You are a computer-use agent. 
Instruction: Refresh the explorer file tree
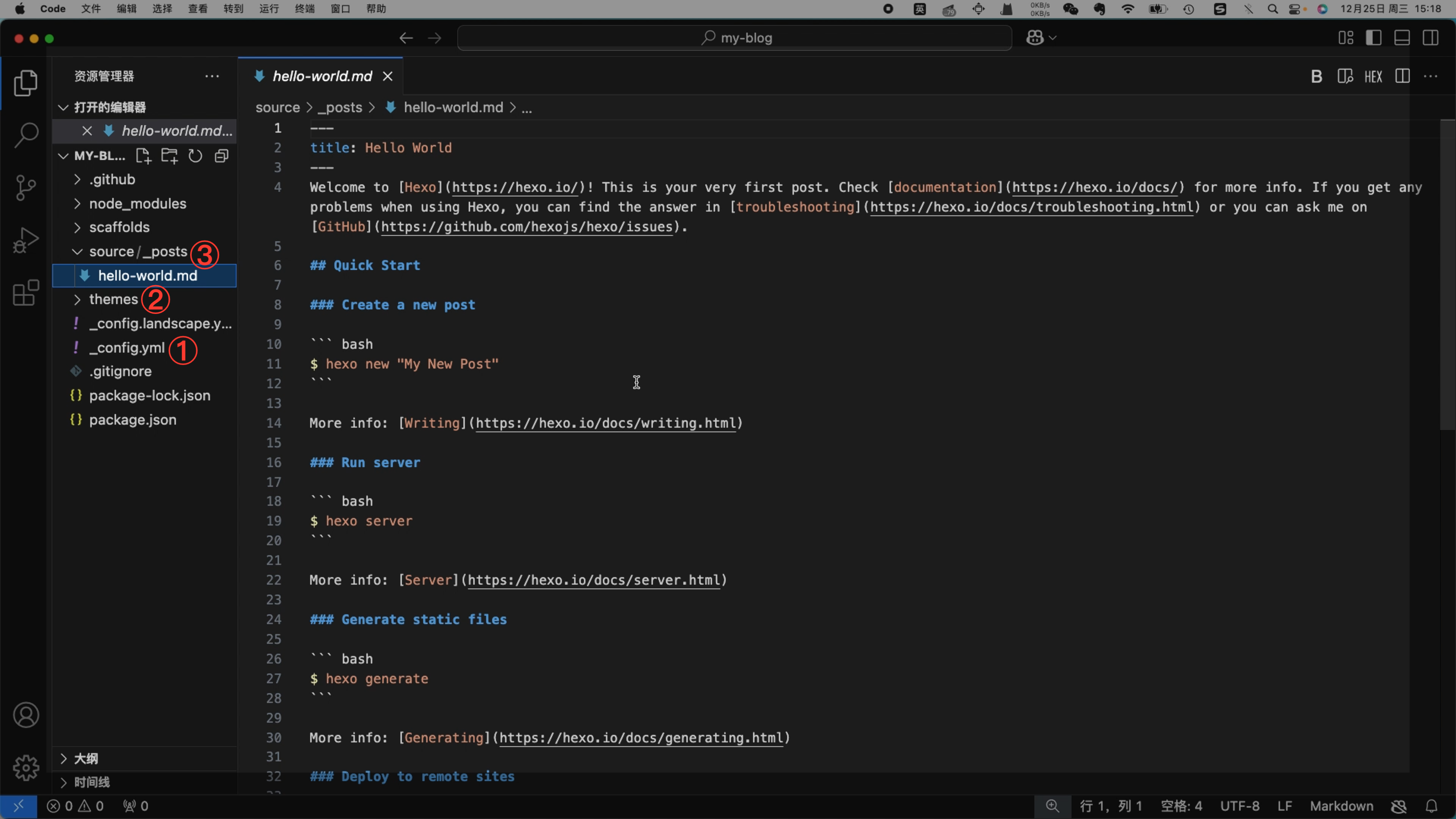(196, 156)
